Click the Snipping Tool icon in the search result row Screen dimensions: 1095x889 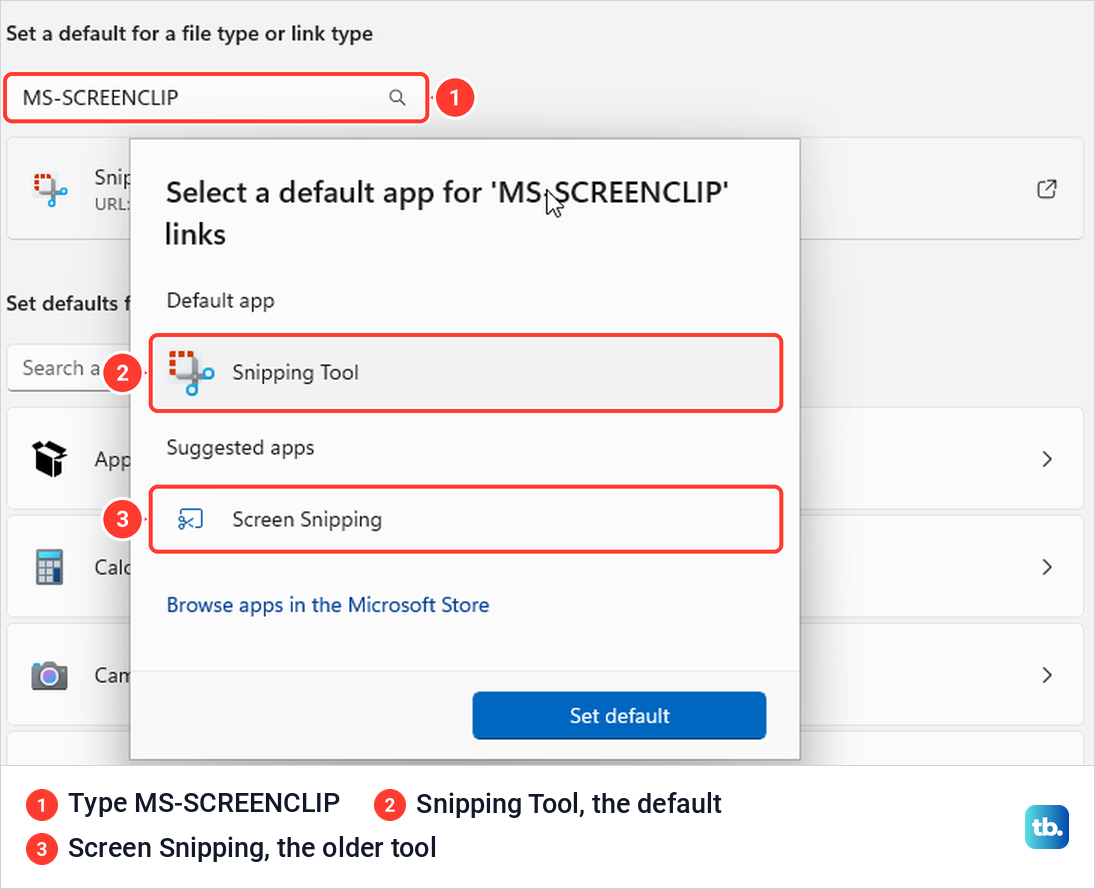coord(50,189)
